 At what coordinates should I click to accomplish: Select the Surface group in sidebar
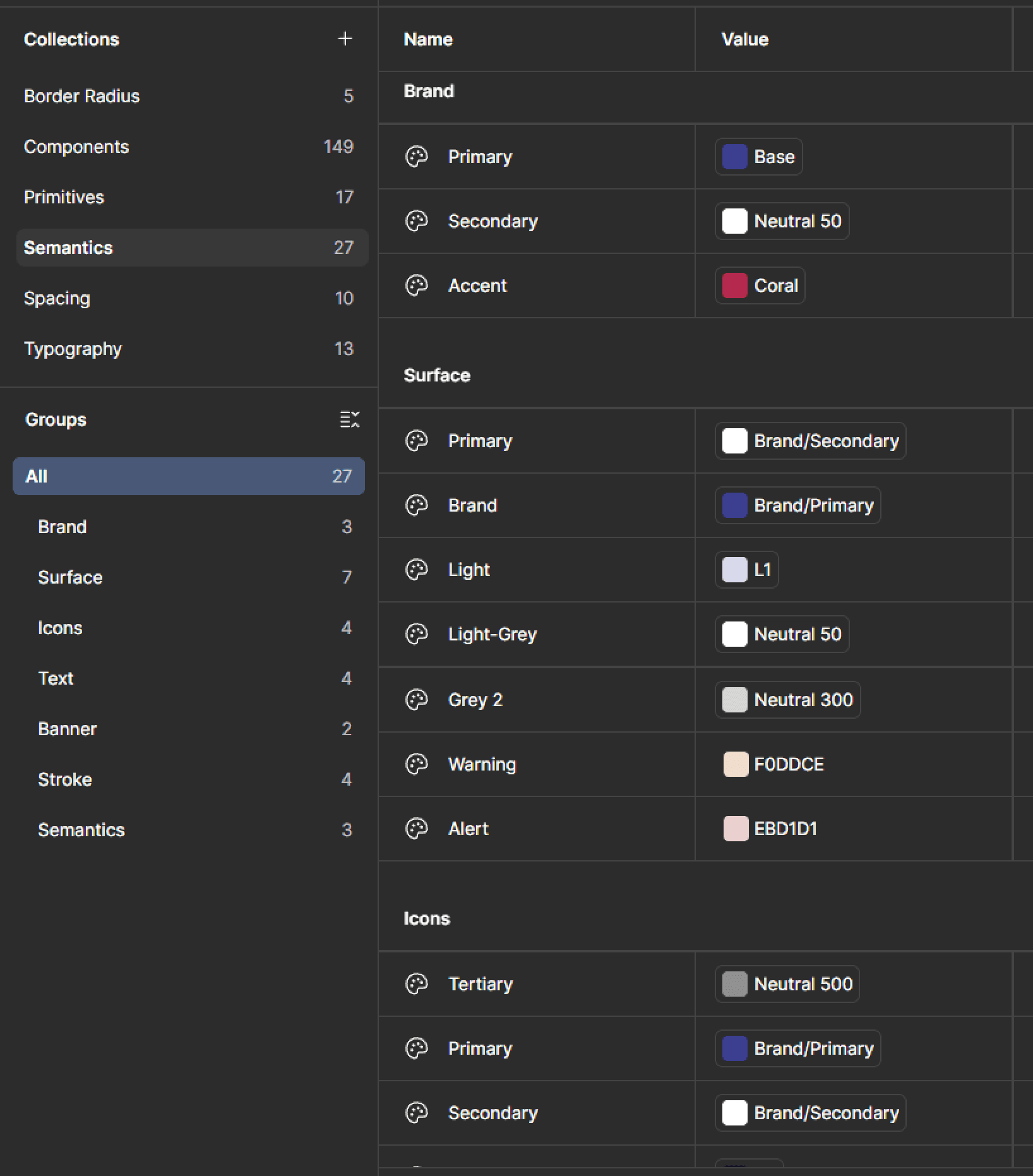pyautogui.click(x=189, y=577)
